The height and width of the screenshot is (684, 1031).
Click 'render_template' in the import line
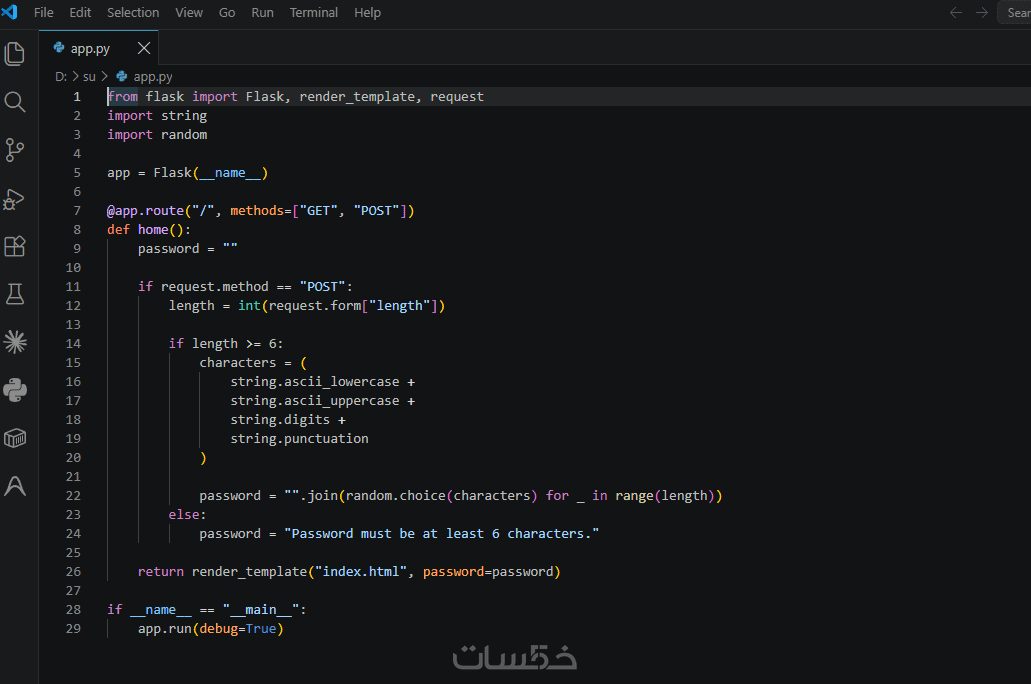(x=357, y=97)
